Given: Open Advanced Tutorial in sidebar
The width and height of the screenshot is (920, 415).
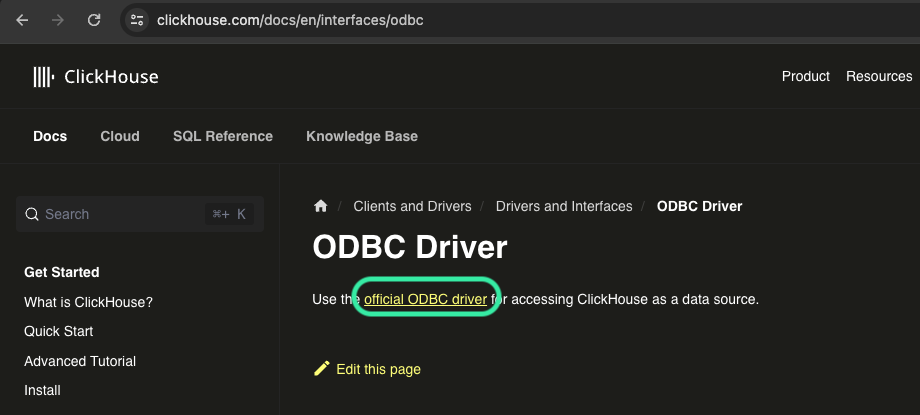Looking at the screenshot, I should [80, 361].
